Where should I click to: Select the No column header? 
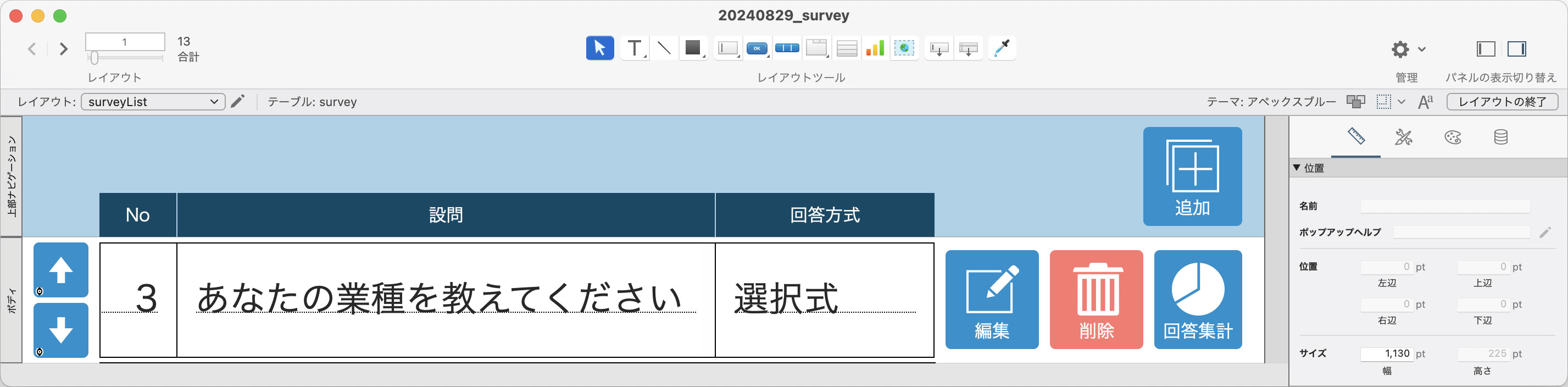[x=138, y=214]
